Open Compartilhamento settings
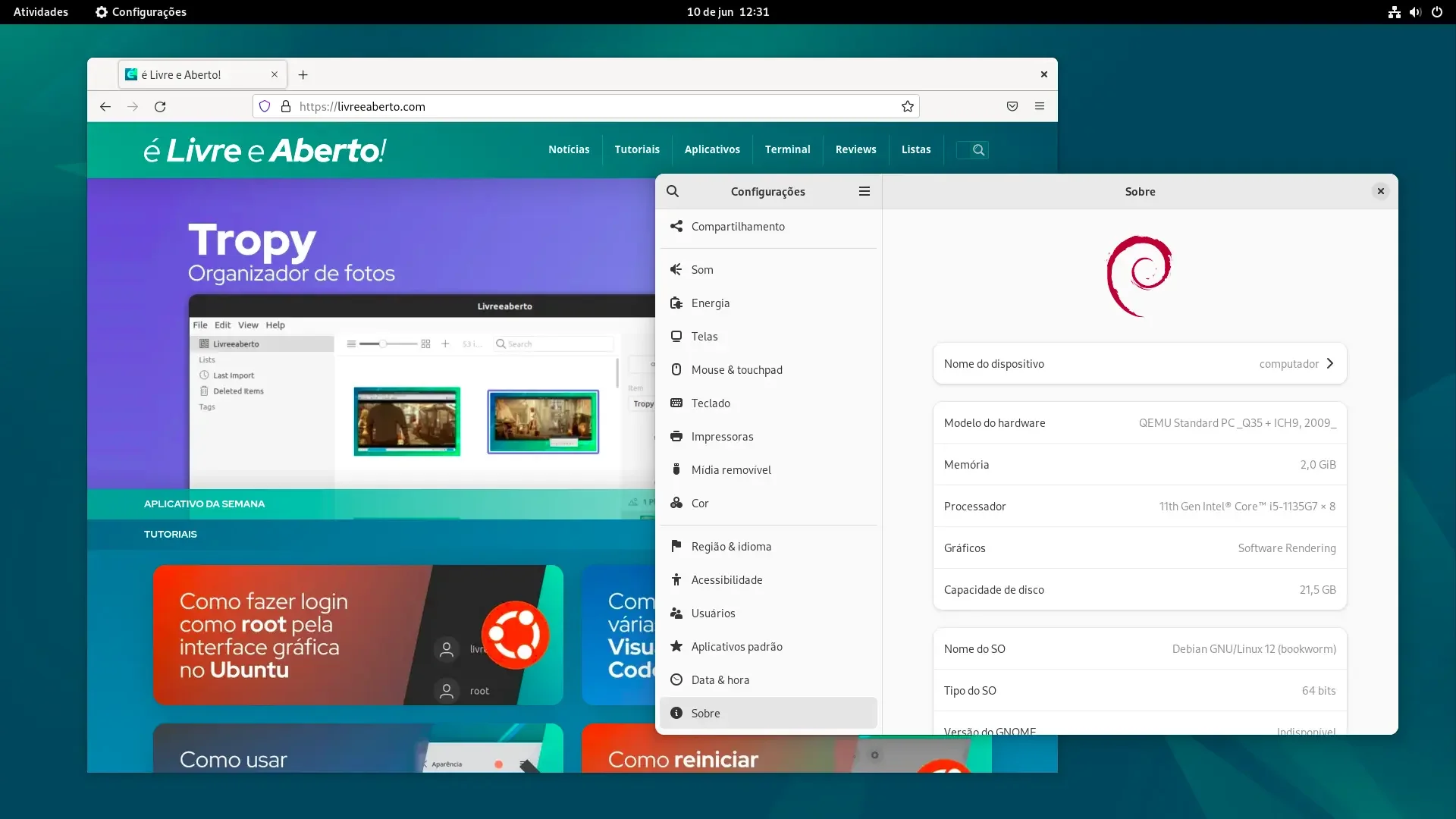This screenshot has width=1456, height=819. coord(768,227)
